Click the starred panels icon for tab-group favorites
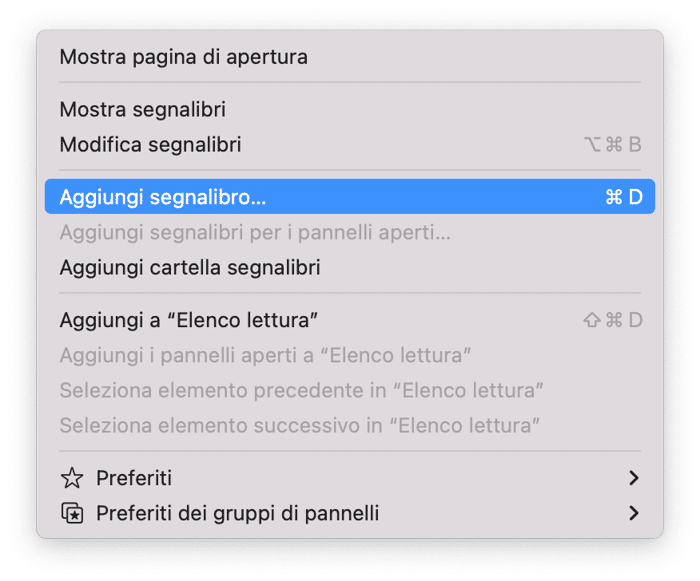Image resolution: width=700 pixels, height=581 pixels. tap(72, 514)
